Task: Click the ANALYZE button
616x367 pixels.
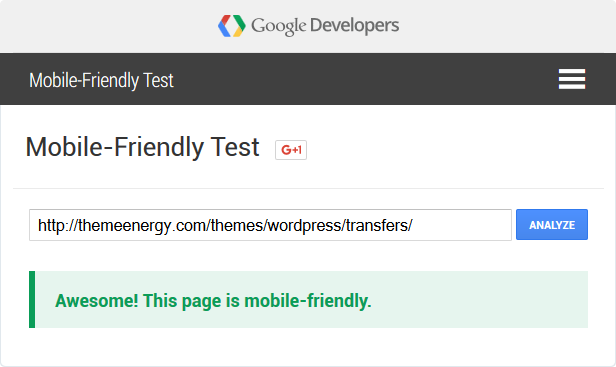Action: [552, 225]
